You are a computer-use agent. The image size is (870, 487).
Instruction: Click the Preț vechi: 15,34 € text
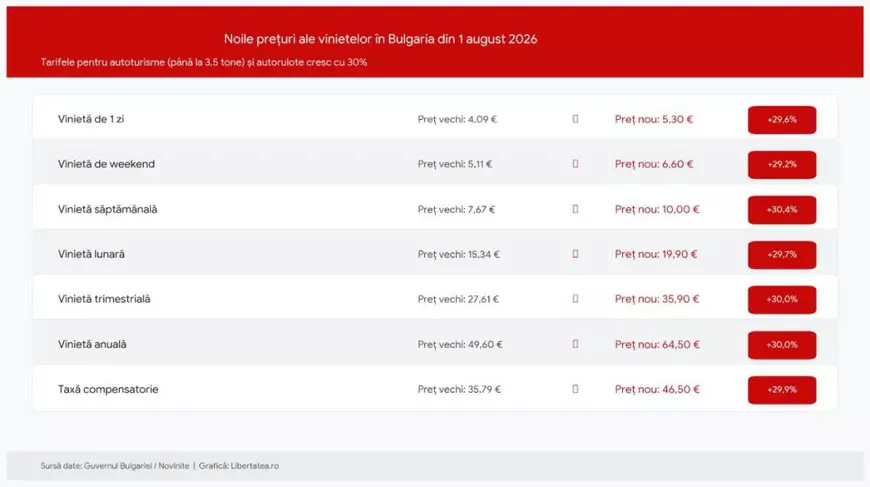click(458, 255)
